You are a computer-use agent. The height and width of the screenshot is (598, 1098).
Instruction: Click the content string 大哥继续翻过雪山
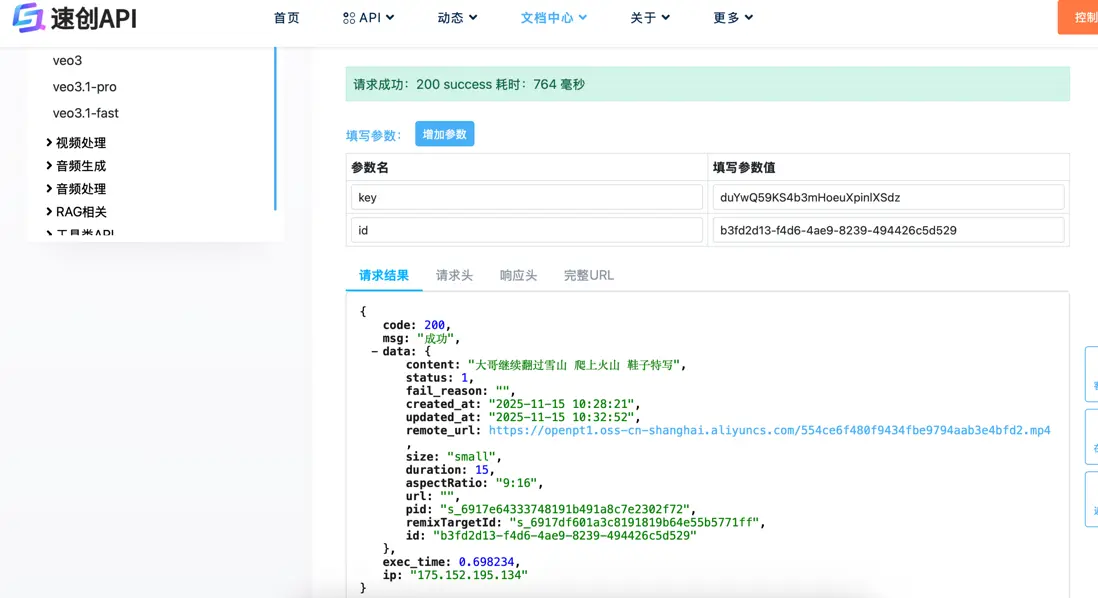tap(574, 365)
